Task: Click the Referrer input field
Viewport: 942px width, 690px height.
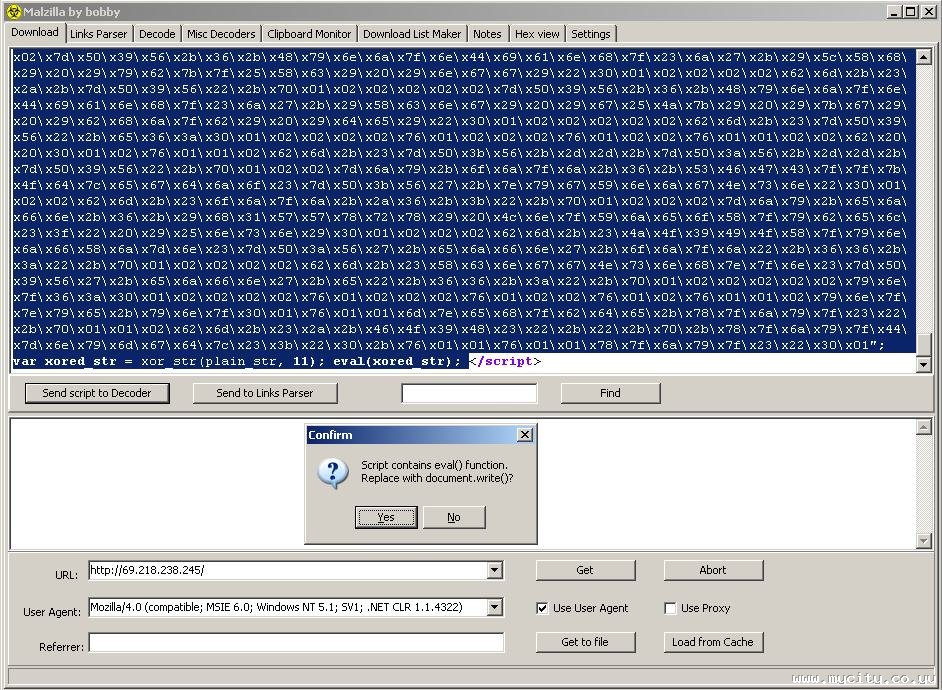Action: pyautogui.click(x=296, y=643)
